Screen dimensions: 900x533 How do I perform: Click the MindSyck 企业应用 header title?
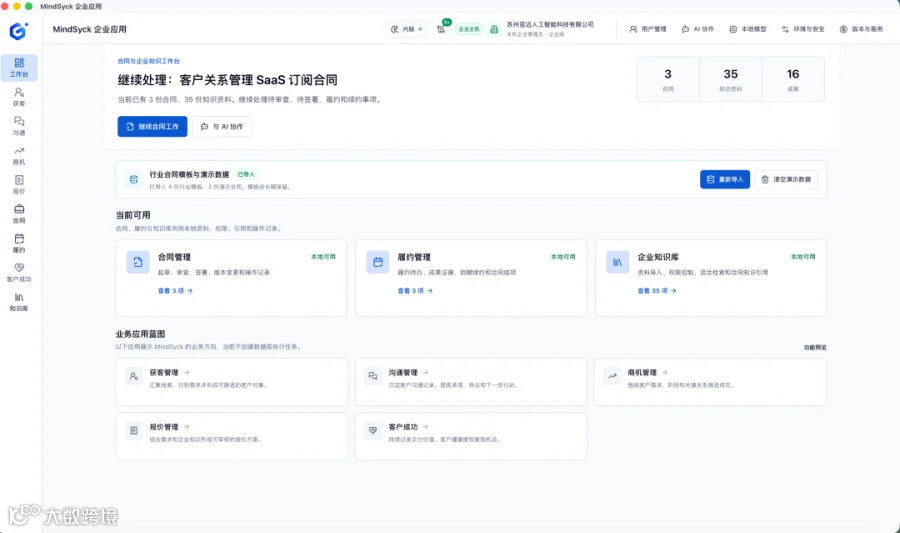[x=90, y=29]
